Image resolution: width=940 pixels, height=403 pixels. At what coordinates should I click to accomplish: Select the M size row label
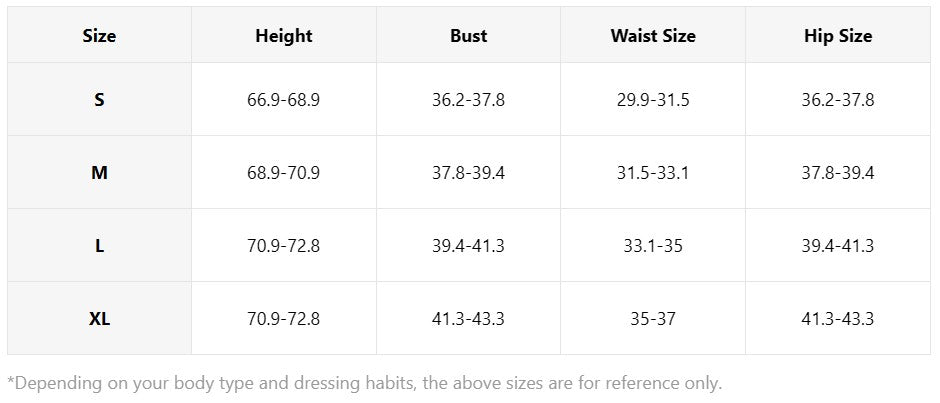(x=100, y=173)
